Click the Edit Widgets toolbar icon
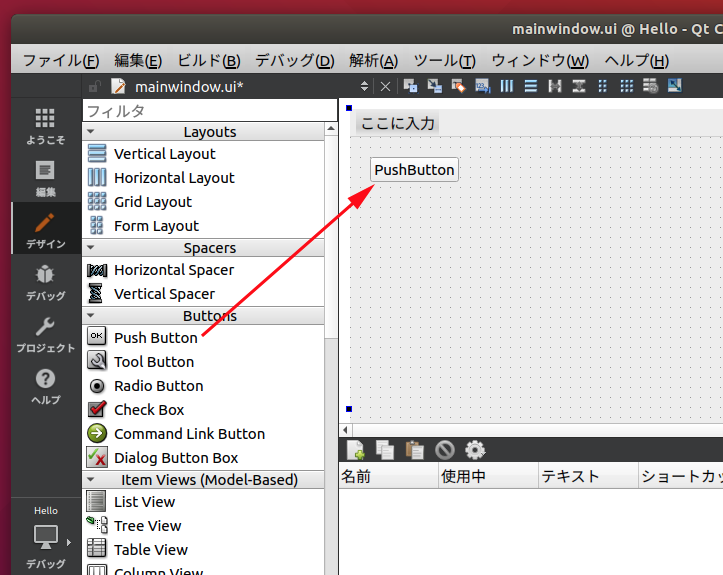The width and height of the screenshot is (723, 575). click(410, 86)
